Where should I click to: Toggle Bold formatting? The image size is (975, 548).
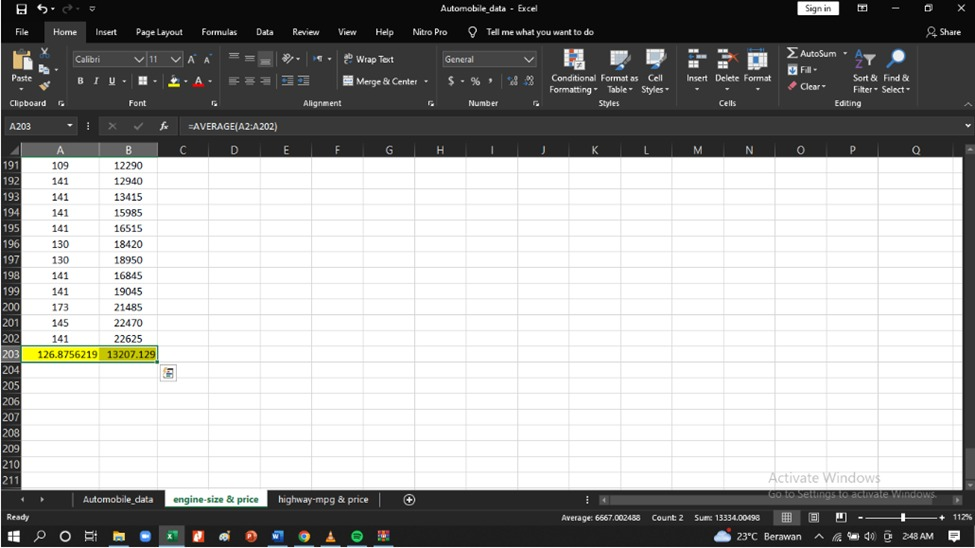(80, 81)
